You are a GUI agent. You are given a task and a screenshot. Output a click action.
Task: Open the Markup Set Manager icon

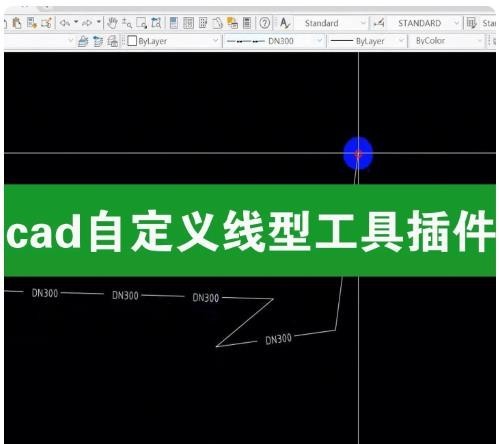point(232,23)
